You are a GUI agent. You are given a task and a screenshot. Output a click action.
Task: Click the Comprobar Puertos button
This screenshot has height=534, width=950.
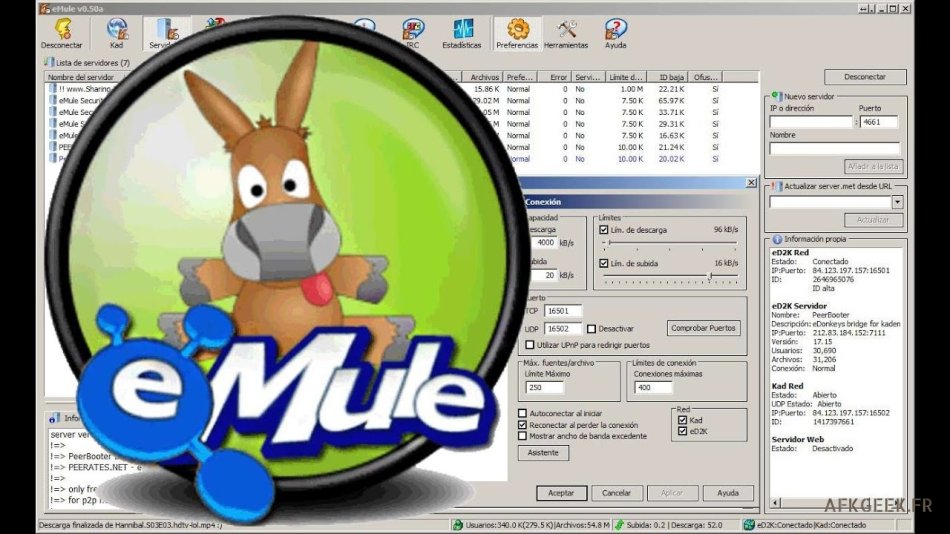click(x=703, y=328)
